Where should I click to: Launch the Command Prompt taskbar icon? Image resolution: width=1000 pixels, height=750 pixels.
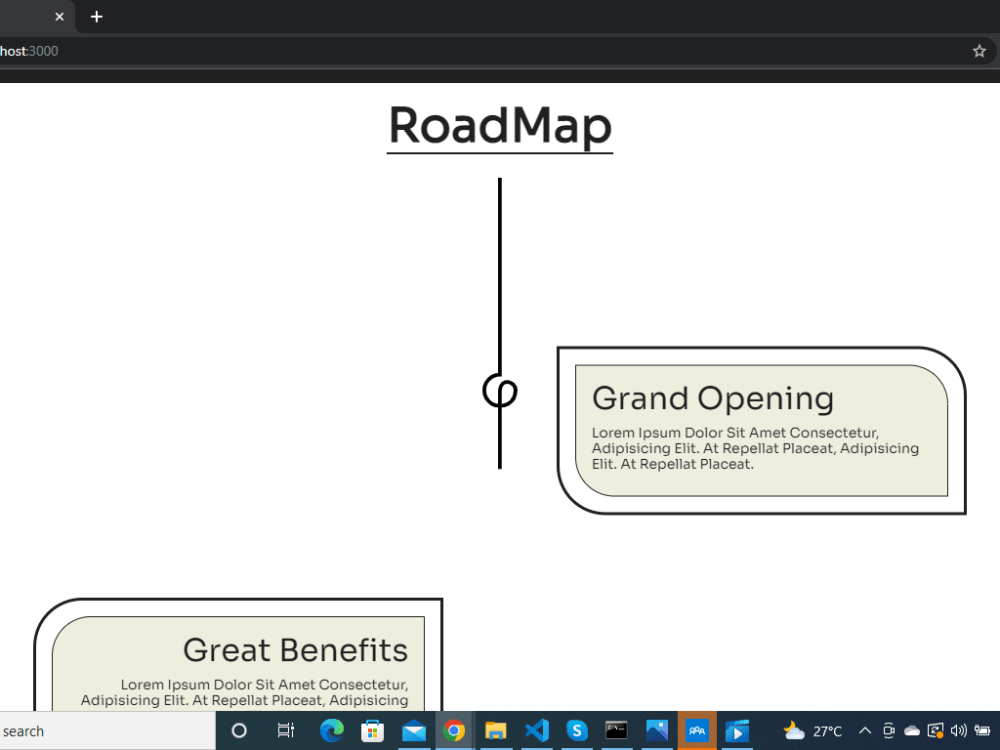[x=616, y=731]
